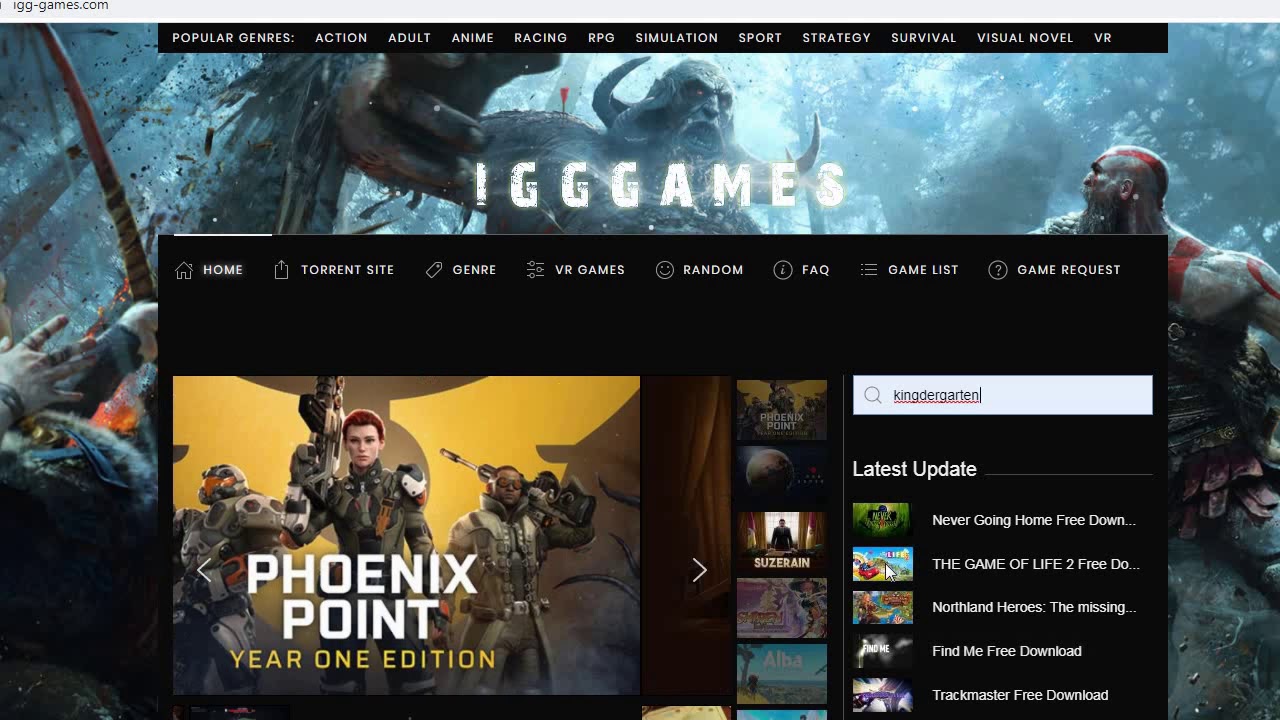Screen dimensions: 1280x720
Task: Click the Home house icon
Action: click(x=184, y=270)
